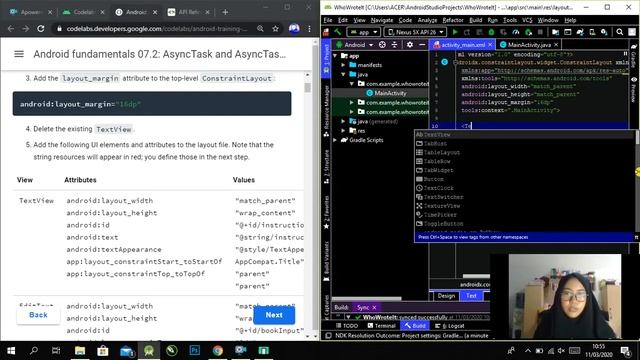Open Project panel settings gear
This screenshot has width=640, height=360.
(410, 44)
